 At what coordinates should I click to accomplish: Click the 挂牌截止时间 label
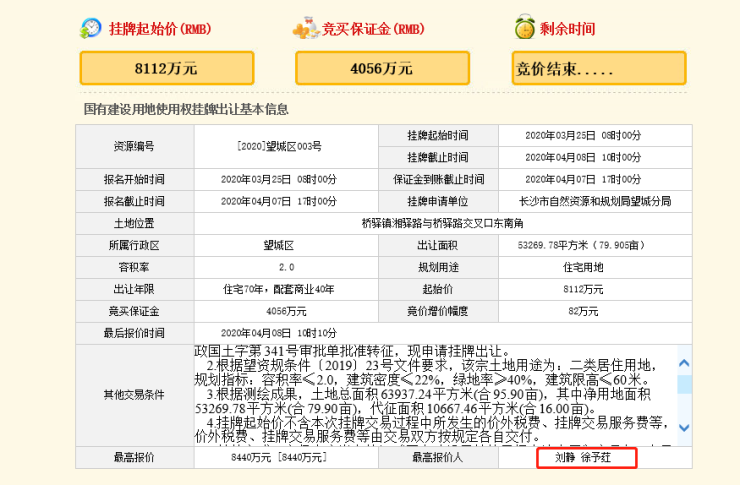click(x=438, y=157)
